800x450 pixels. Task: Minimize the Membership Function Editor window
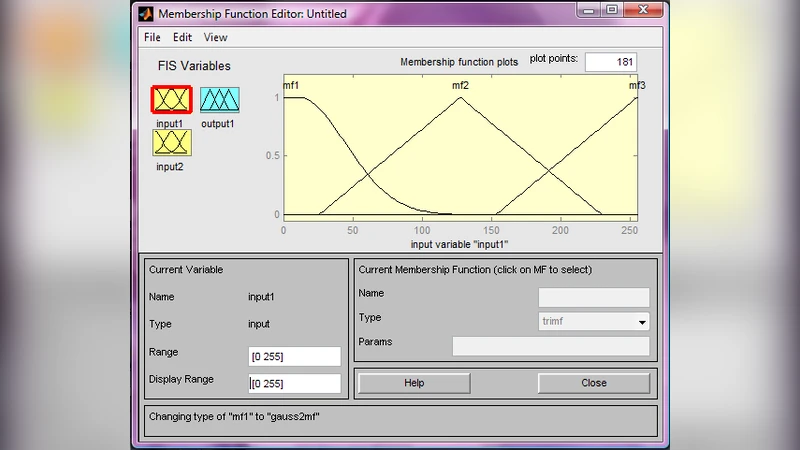[x=580, y=12]
